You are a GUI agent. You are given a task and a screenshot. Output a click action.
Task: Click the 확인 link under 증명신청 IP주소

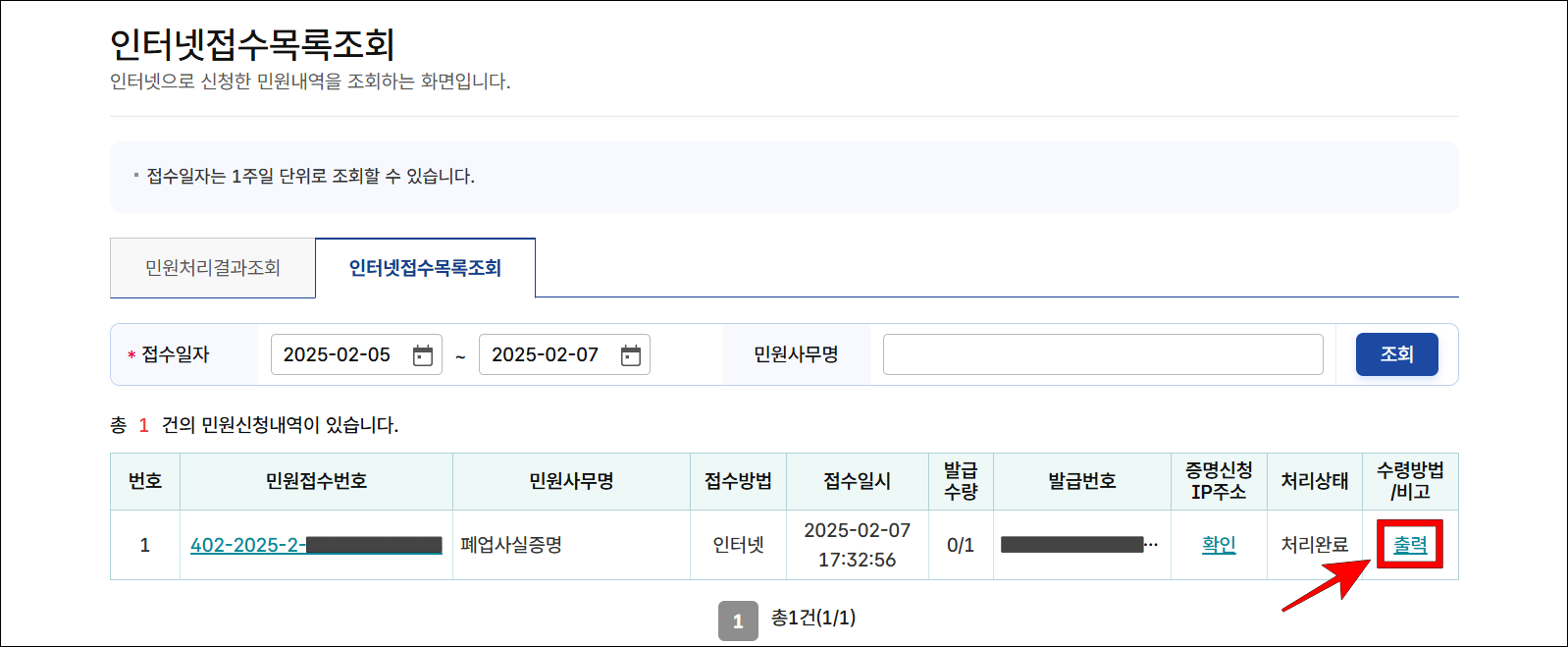pos(1219,544)
